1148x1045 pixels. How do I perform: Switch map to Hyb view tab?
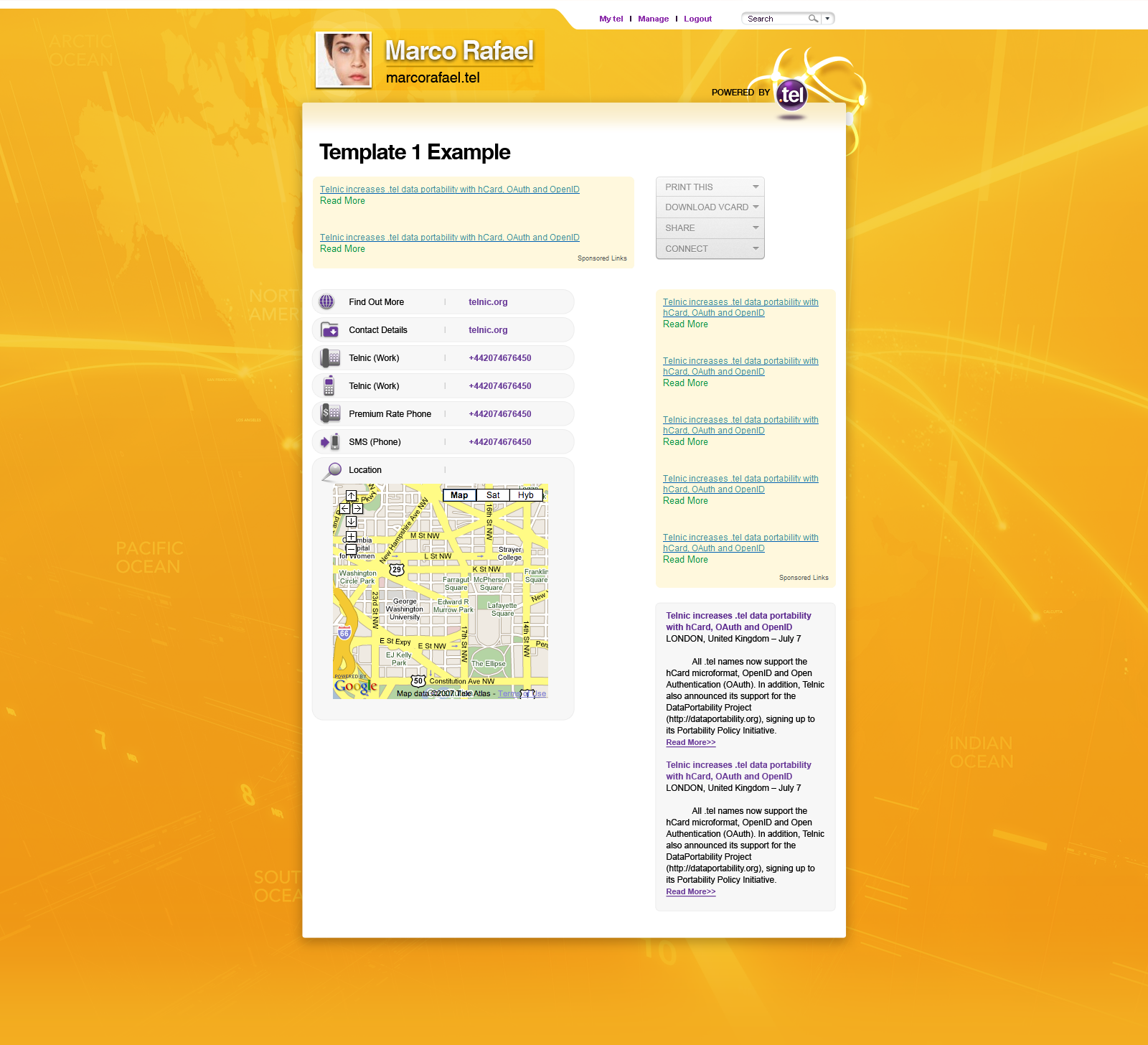click(x=526, y=495)
